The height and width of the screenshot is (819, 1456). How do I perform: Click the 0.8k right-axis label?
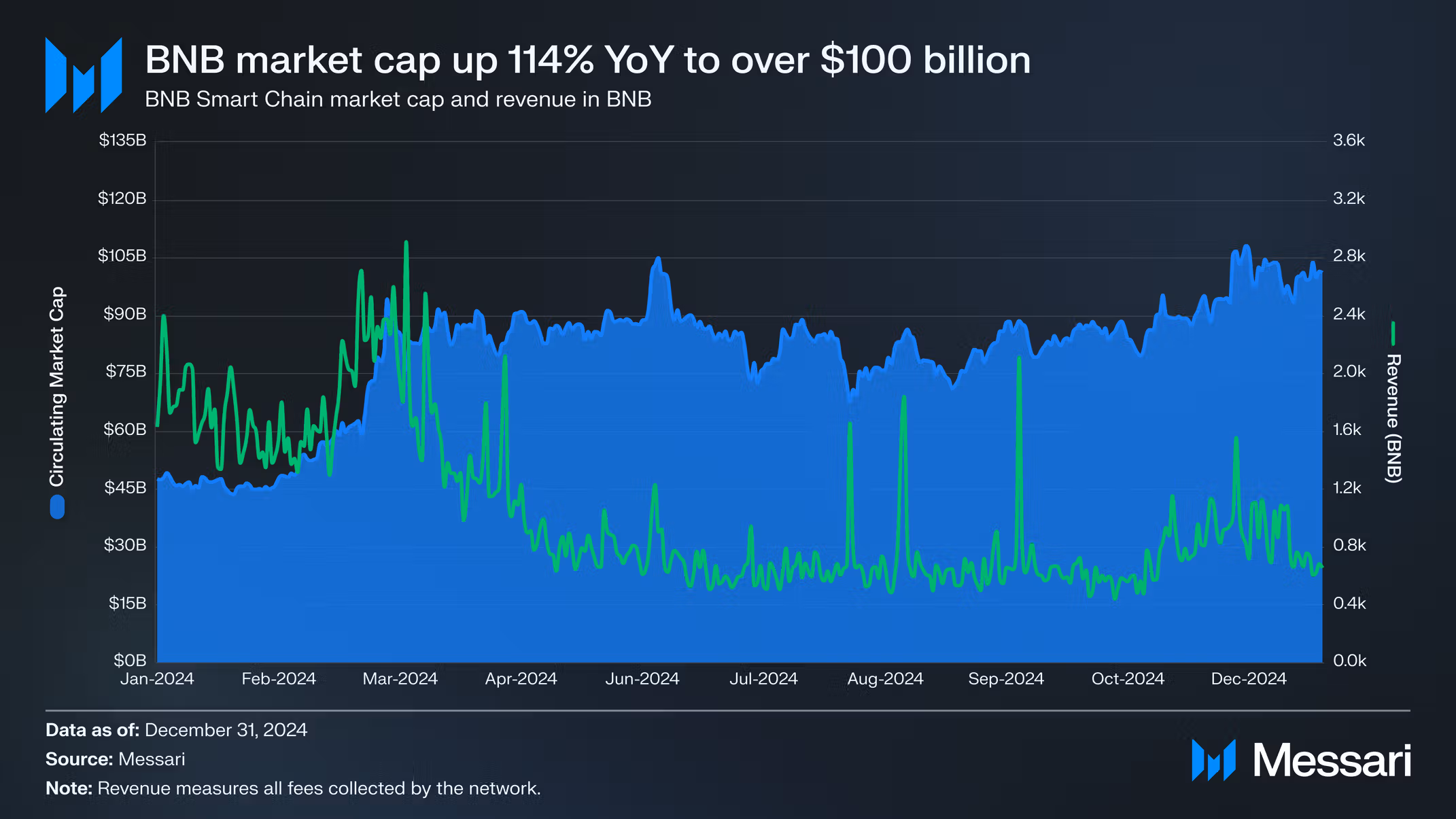1349,545
